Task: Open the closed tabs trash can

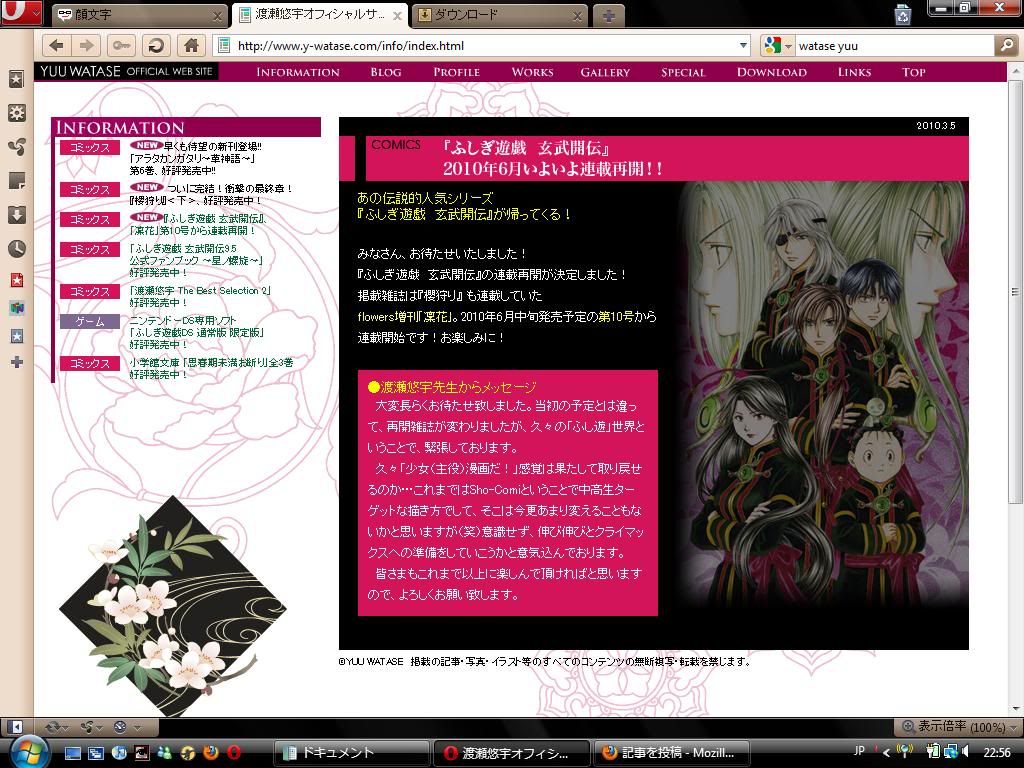Action: pyautogui.click(x=903, y=14)
